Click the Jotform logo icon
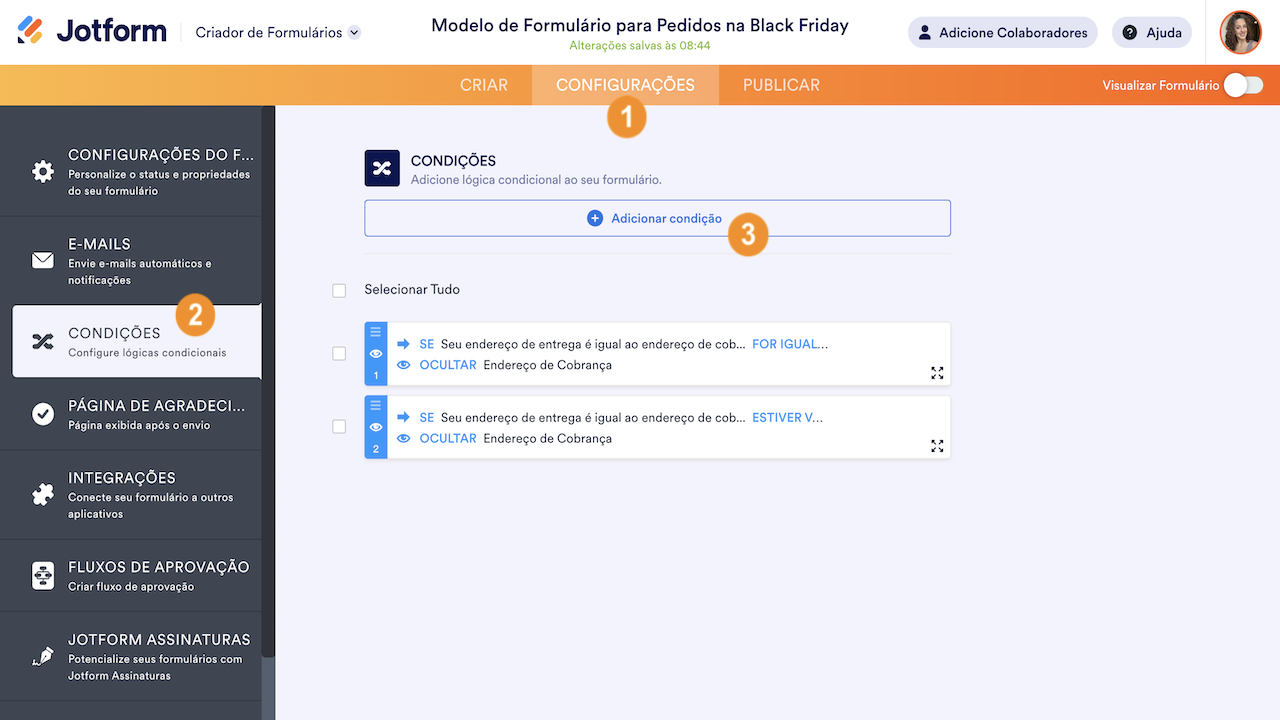1280x720 pixels. point(31,31)
